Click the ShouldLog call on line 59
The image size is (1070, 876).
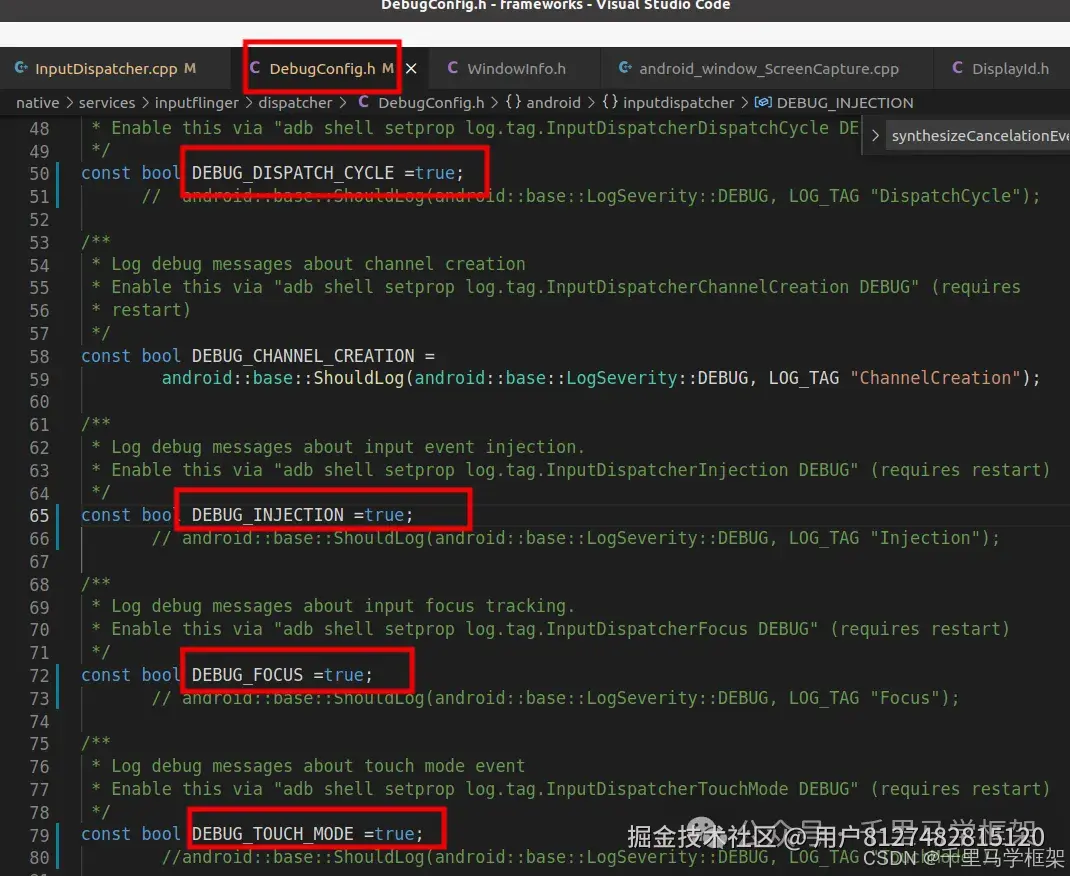click(x=358, y=378)
